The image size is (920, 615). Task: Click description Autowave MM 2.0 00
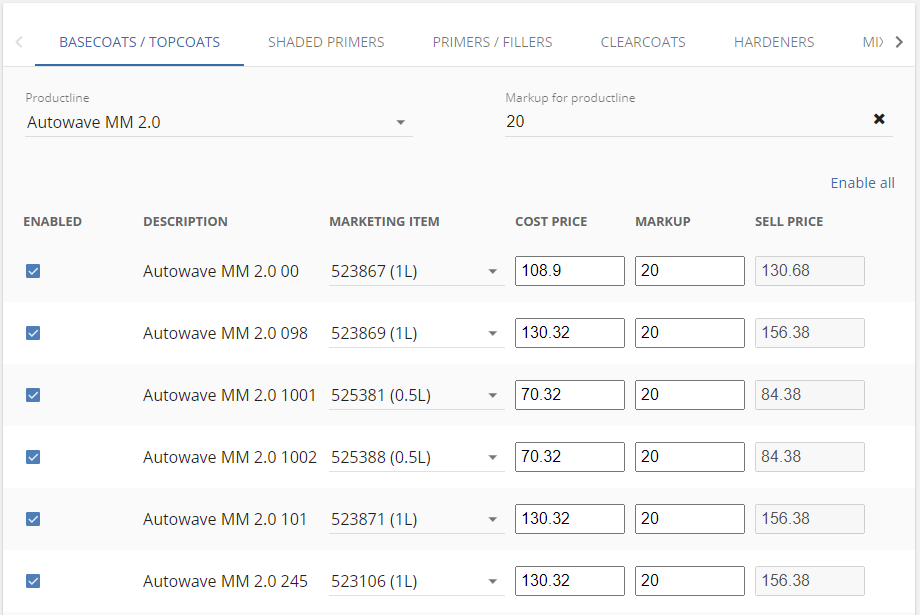[x=221, y=271]
